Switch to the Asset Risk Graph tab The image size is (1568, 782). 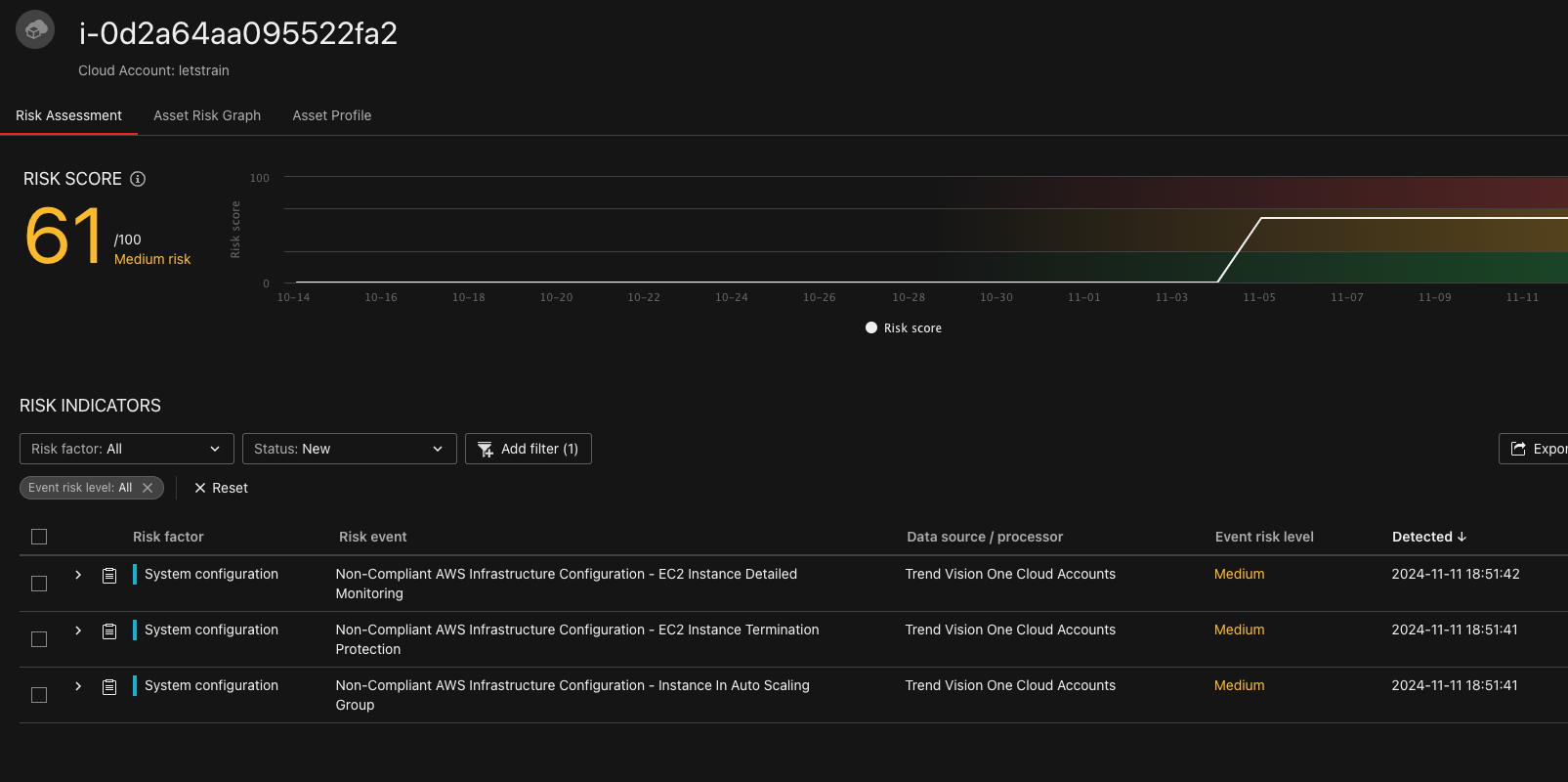(207, 115)
